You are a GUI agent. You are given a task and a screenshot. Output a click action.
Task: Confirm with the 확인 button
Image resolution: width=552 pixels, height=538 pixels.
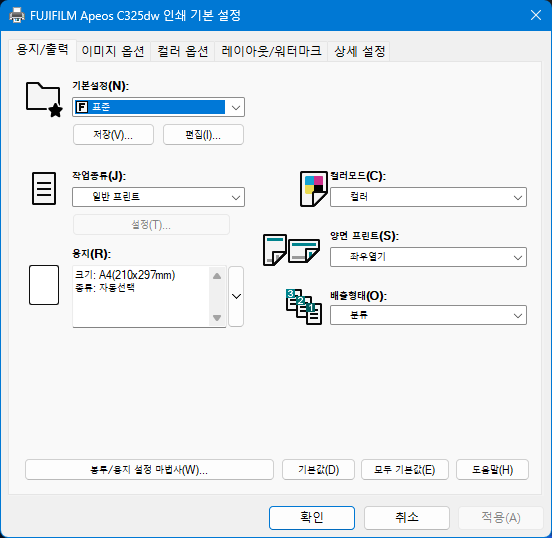click(x=312, y=518)
